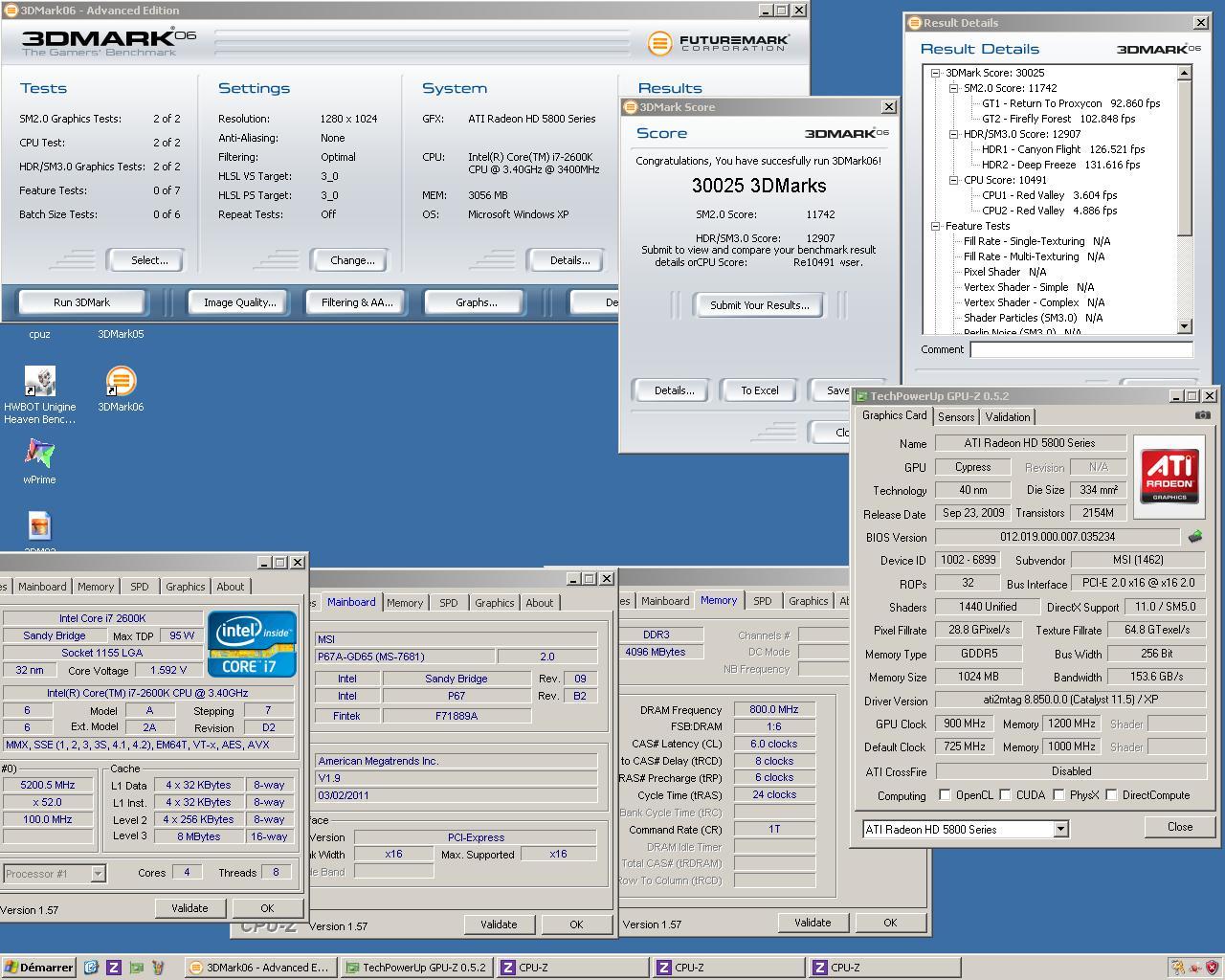
Task: Click the red shield tray icon
Action: coord(1211,968)
